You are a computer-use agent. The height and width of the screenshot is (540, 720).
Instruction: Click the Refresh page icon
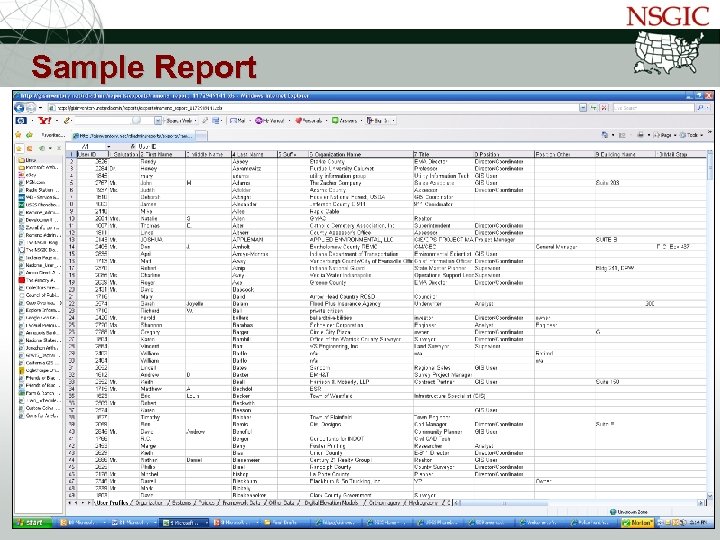point(594,108)
